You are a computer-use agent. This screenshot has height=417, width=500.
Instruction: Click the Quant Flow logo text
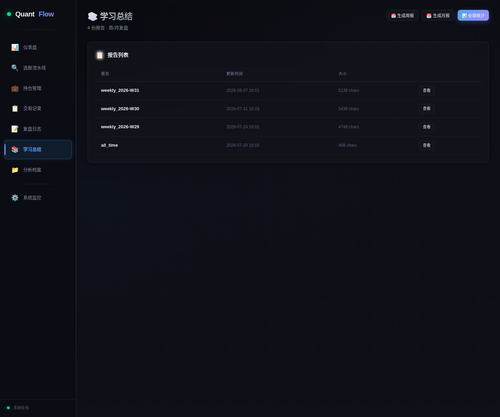[x=34, y=14]
